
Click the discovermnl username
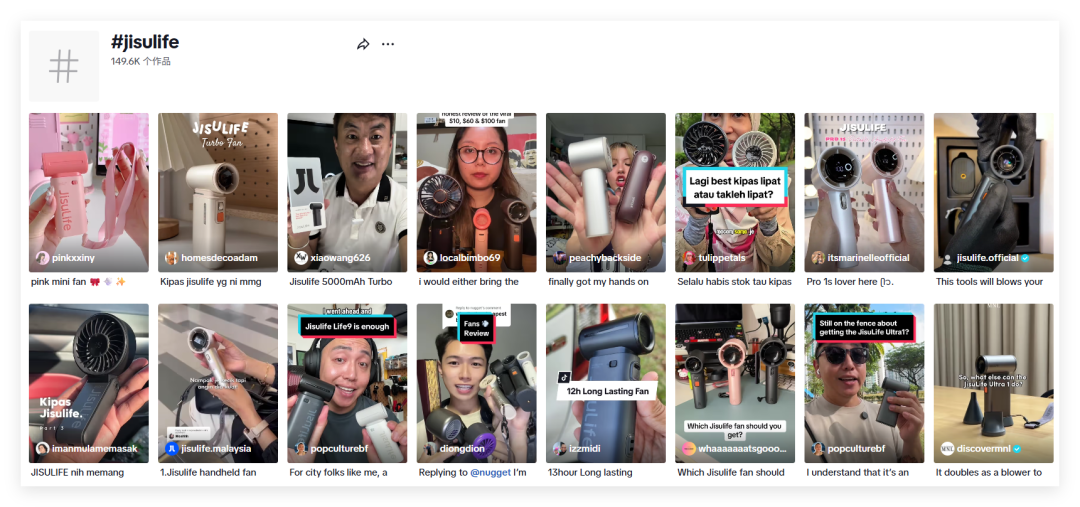[983, 448]
